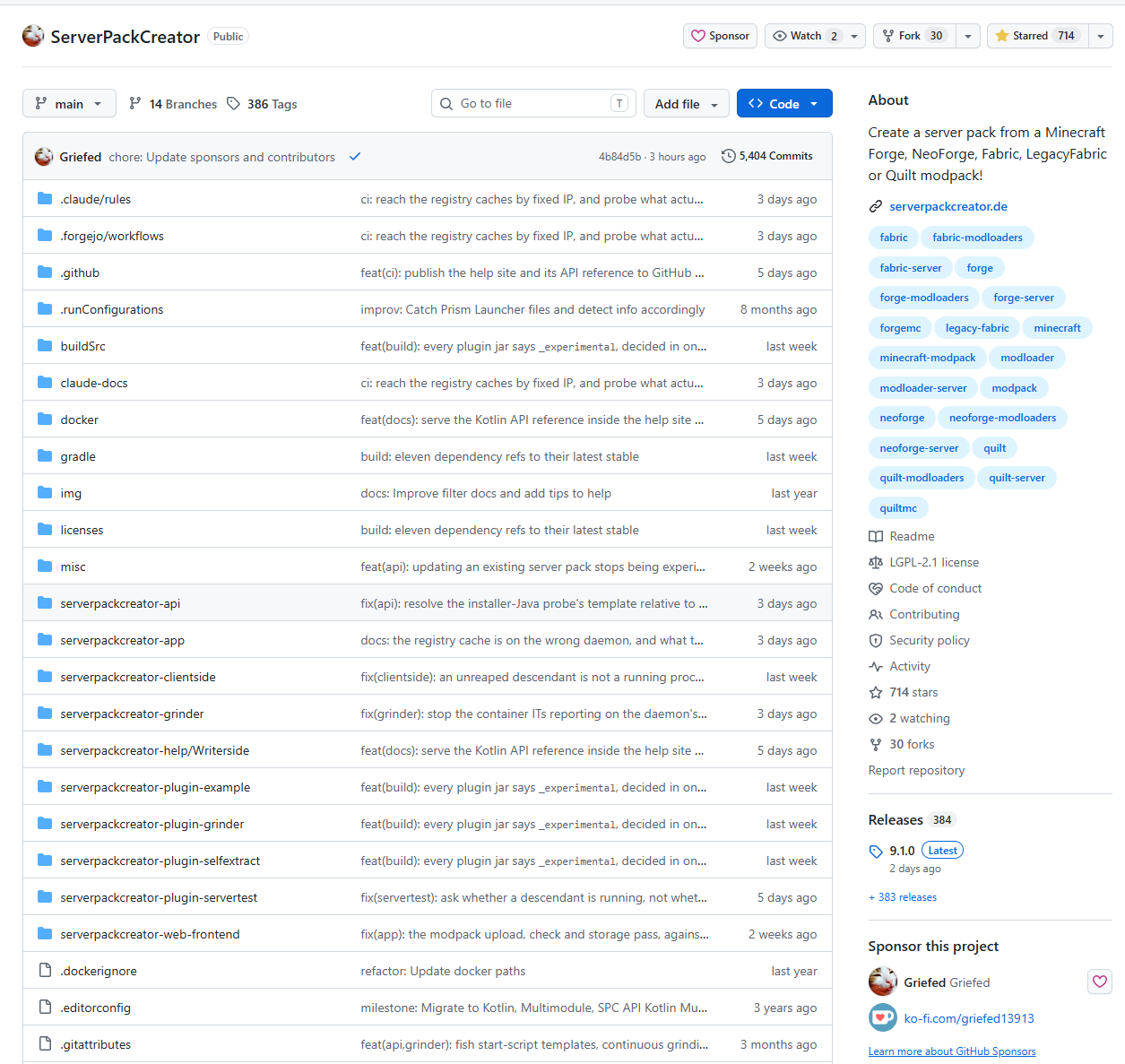Click the Griefed commit author avatar

click(44, 157)
